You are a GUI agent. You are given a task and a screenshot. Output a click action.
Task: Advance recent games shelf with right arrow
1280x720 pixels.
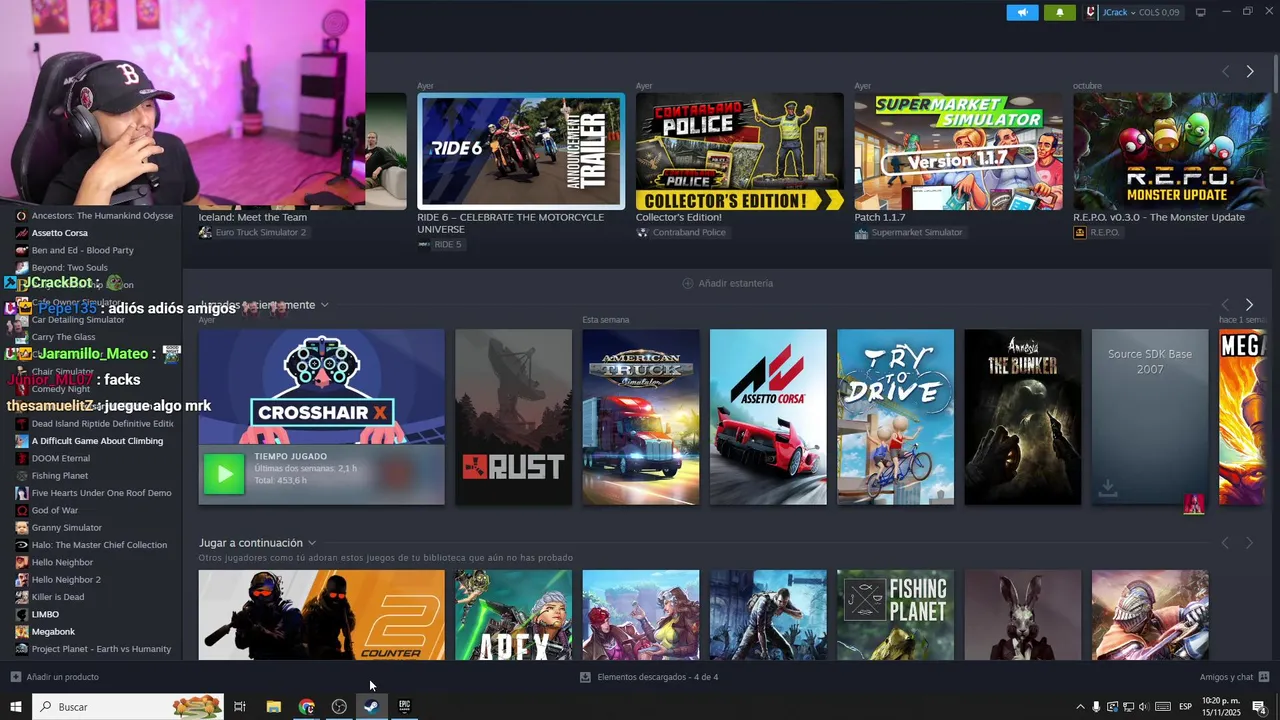1249,304
